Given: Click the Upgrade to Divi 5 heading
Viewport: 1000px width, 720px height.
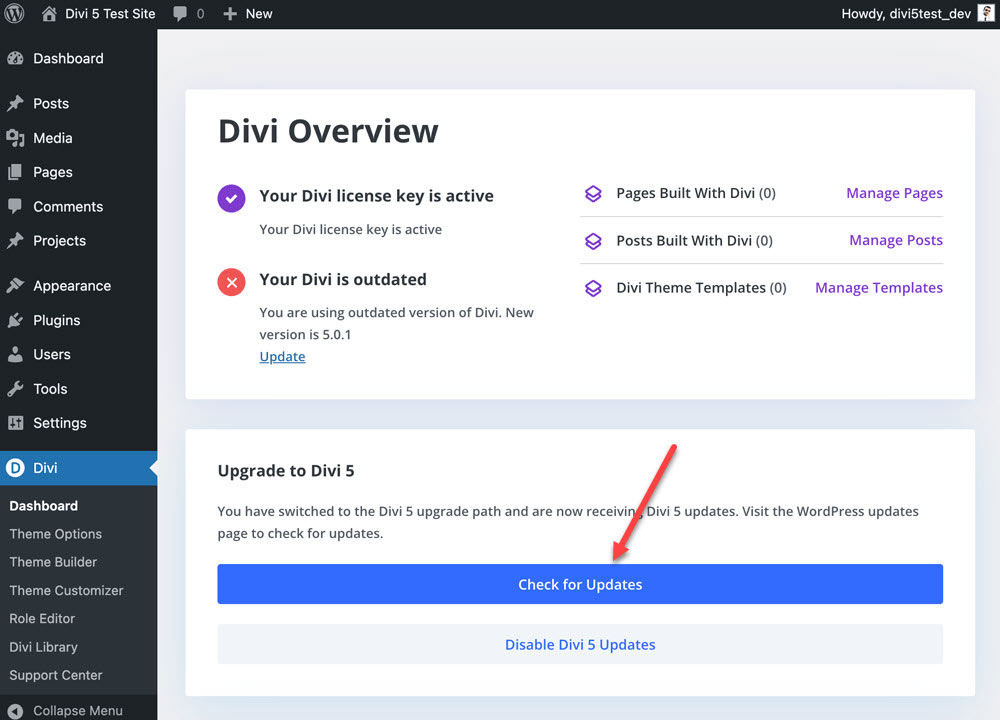Looking at the screenshot, I should click(286, 471).
